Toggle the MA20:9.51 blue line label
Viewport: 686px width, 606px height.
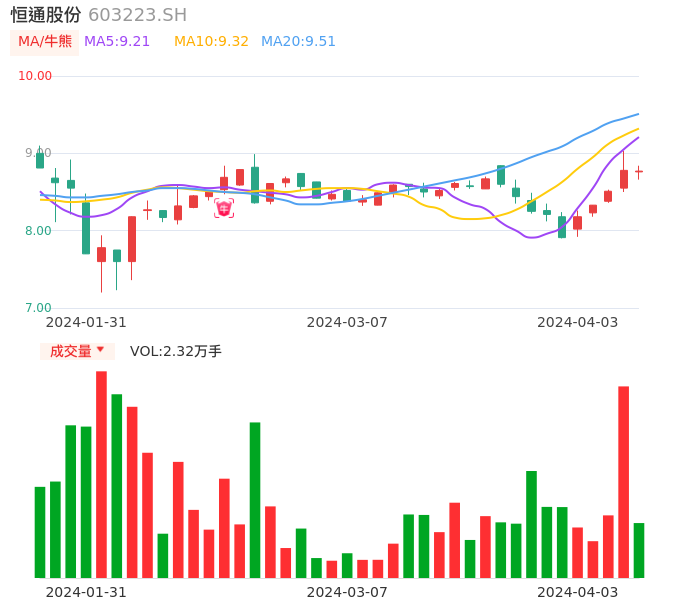[298, 41]
